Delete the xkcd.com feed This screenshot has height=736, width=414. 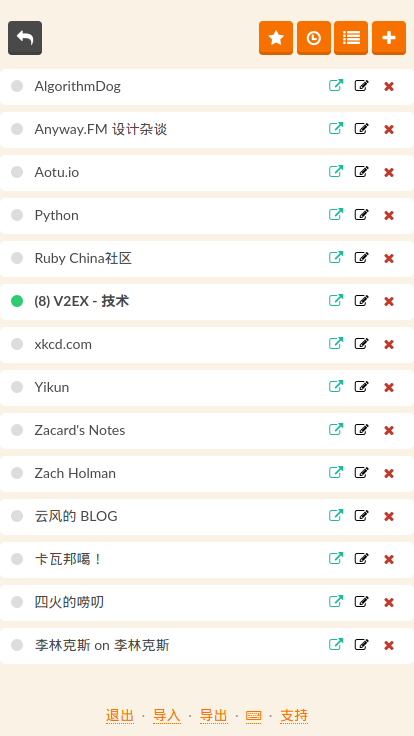[389, 345]
